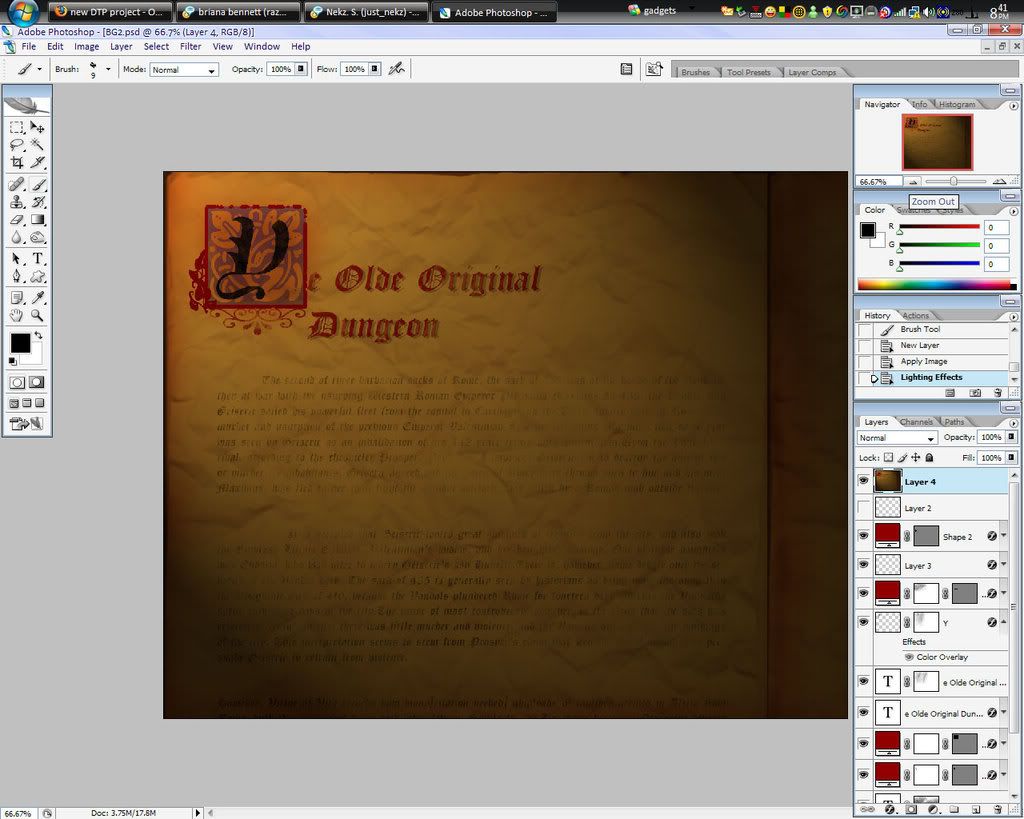Viewport: 1024px width, 819px height.
Task: Collapse effects on the Y layer
Action: (1003, 622)
